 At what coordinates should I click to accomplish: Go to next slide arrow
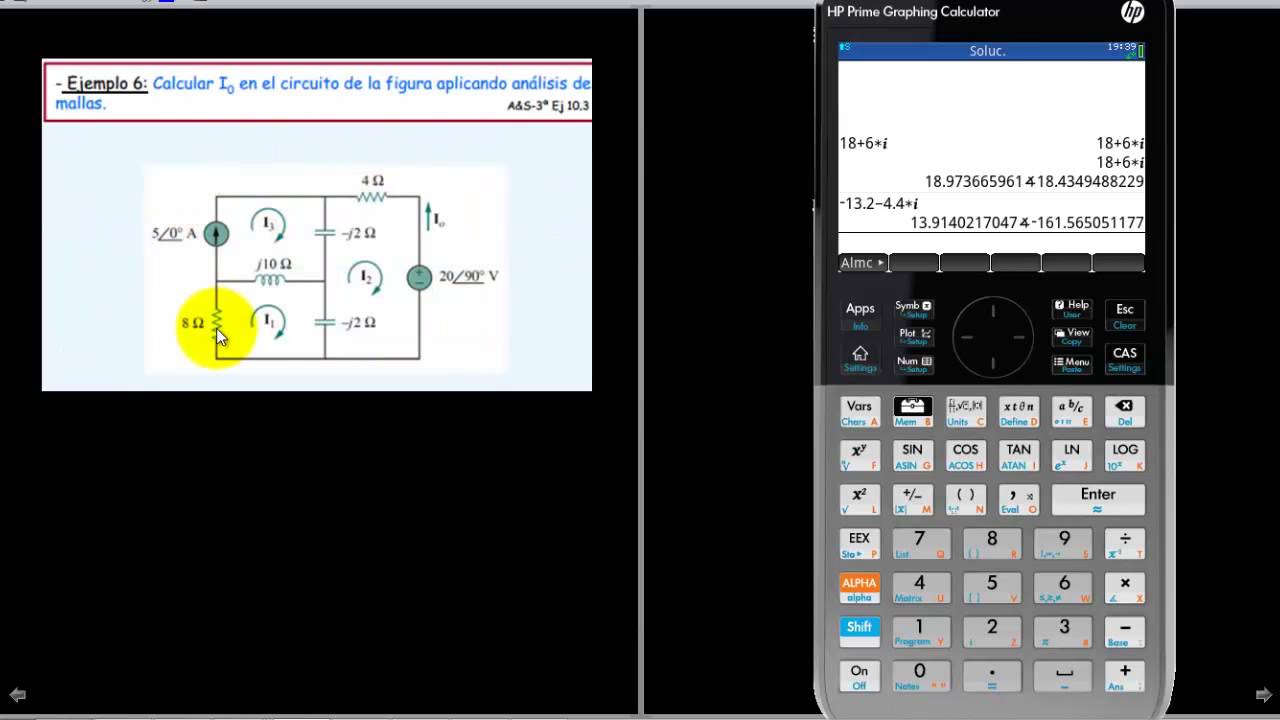[x=1264, y=694]
